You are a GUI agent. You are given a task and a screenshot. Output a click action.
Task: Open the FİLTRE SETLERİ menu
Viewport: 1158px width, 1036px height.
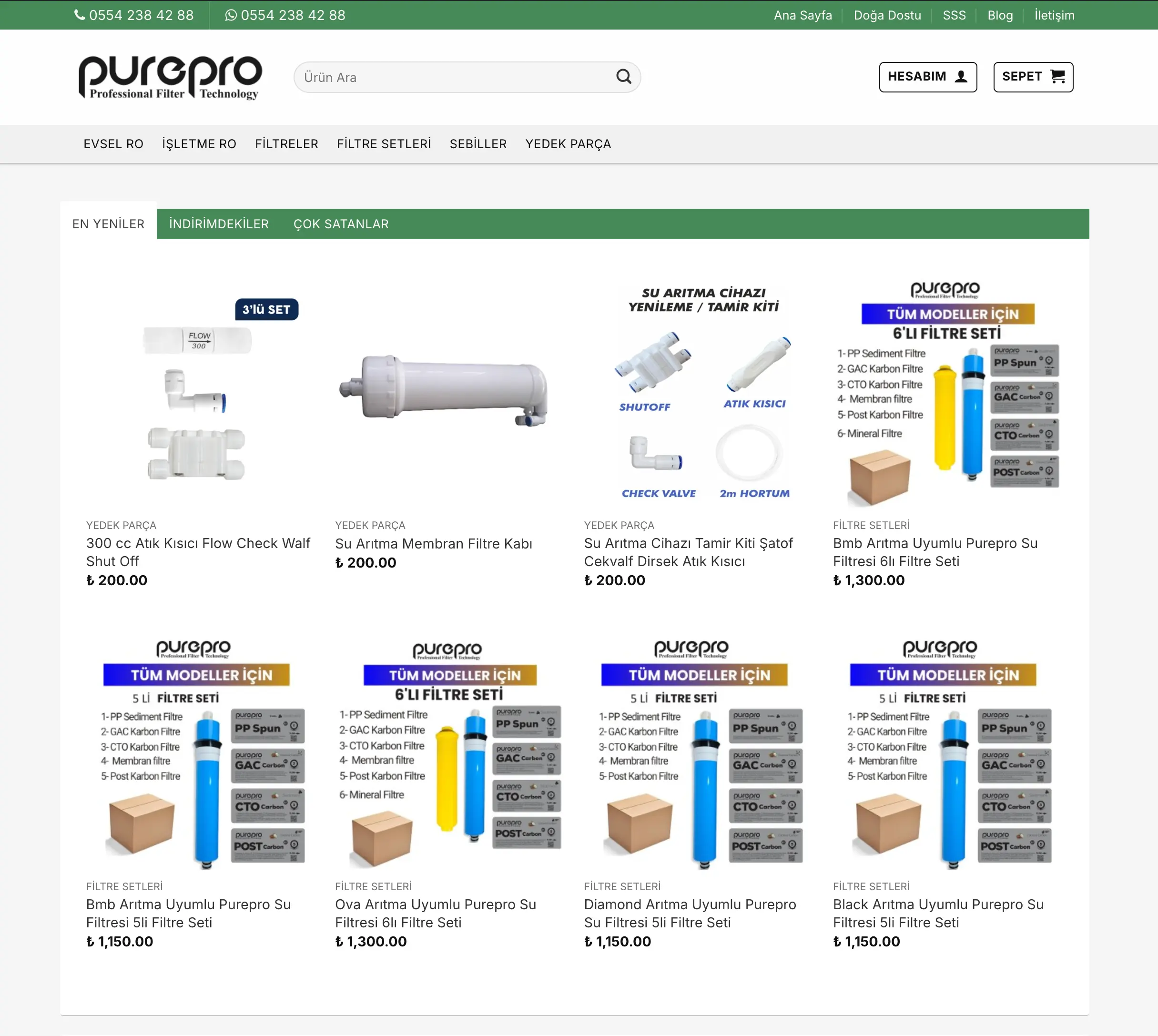[x=384, y=144]
